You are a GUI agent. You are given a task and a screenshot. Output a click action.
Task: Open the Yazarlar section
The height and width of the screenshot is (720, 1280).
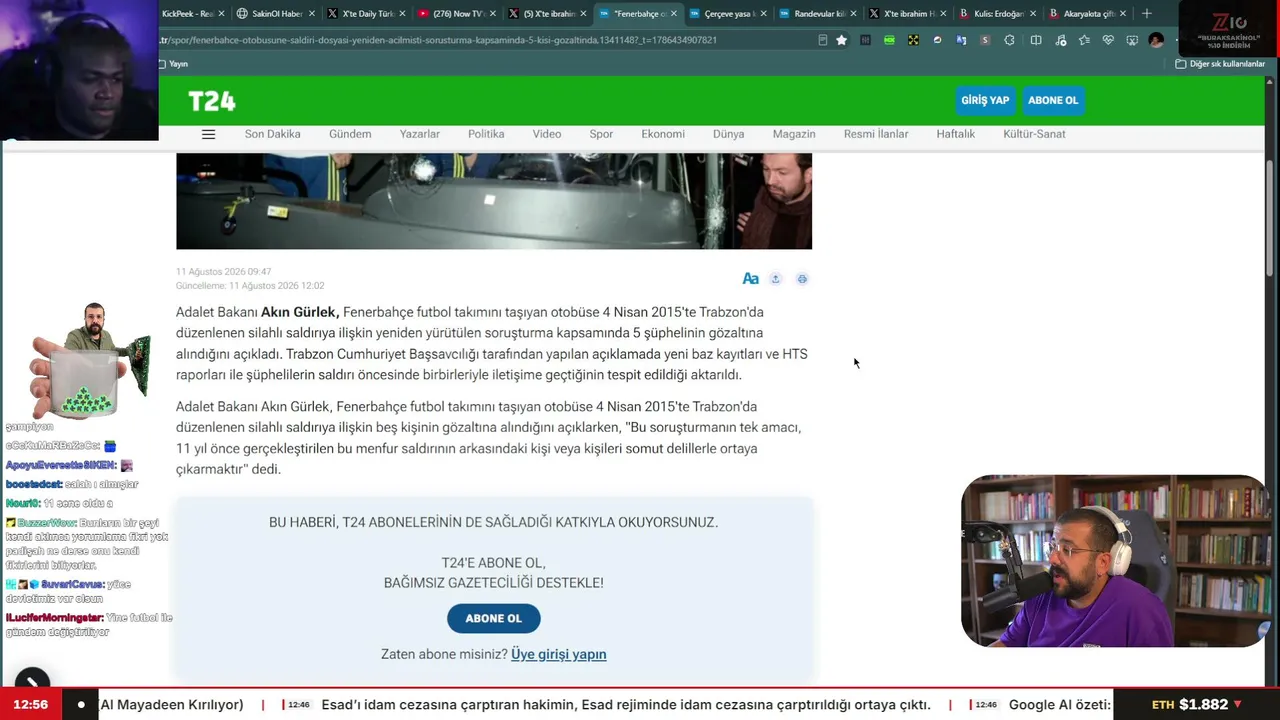[x=420, y=134]
